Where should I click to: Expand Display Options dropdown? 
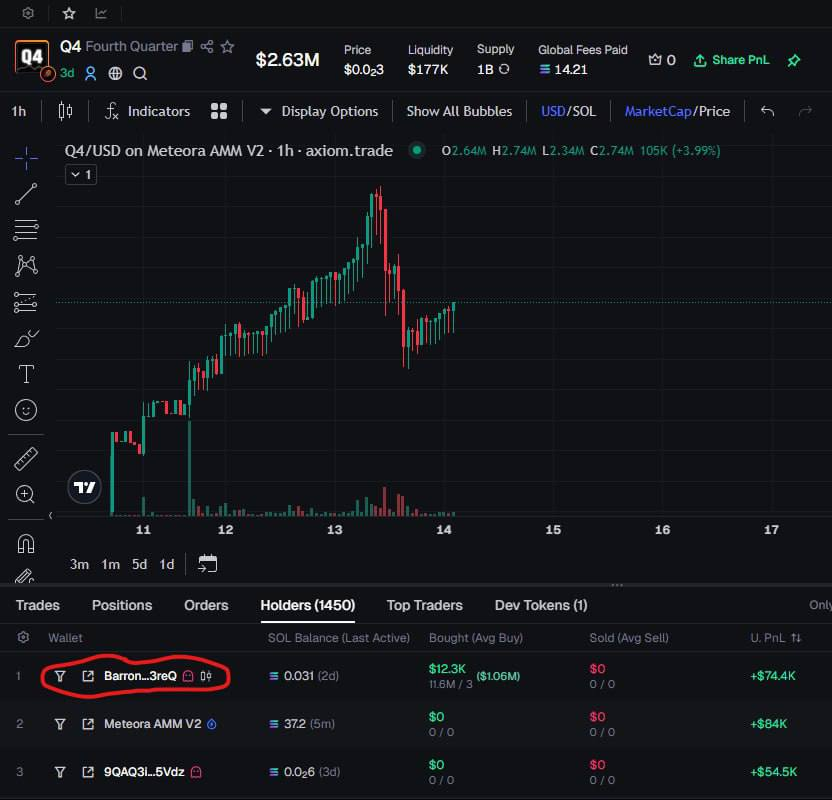[x=319, y=111]
